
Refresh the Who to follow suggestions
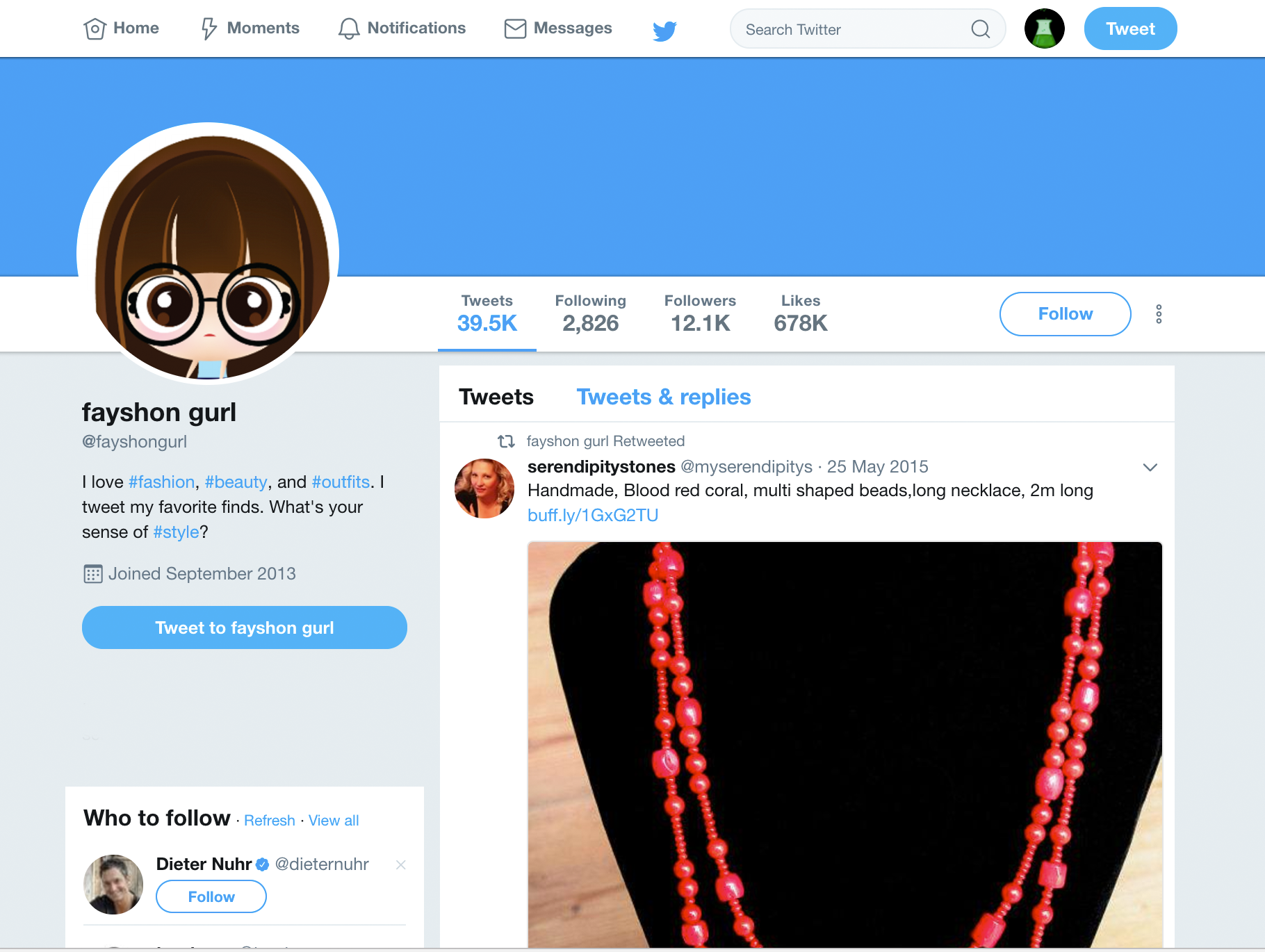point(270,820)
